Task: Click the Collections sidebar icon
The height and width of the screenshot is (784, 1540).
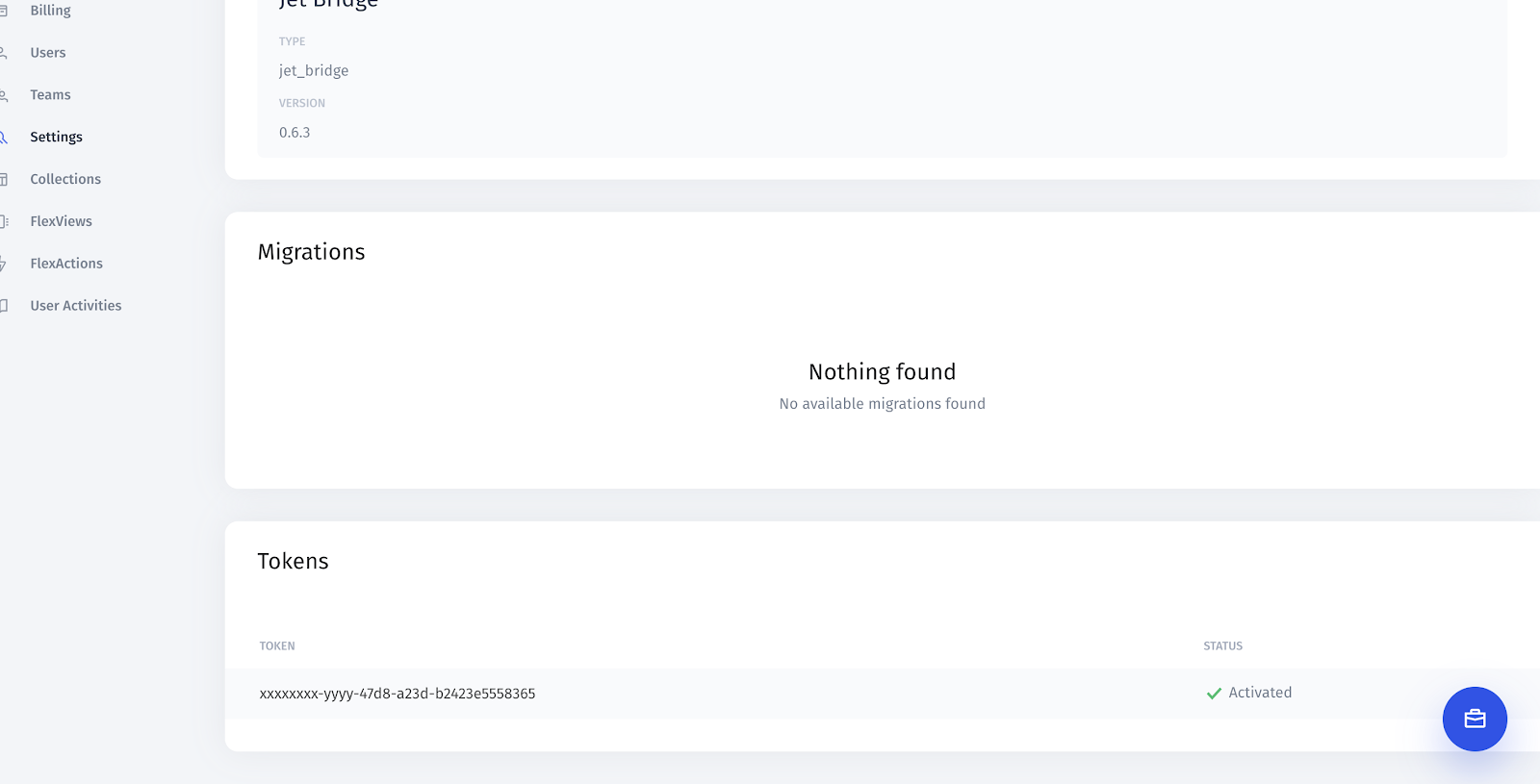Action: pyautogui.click(x=3, y=180)
